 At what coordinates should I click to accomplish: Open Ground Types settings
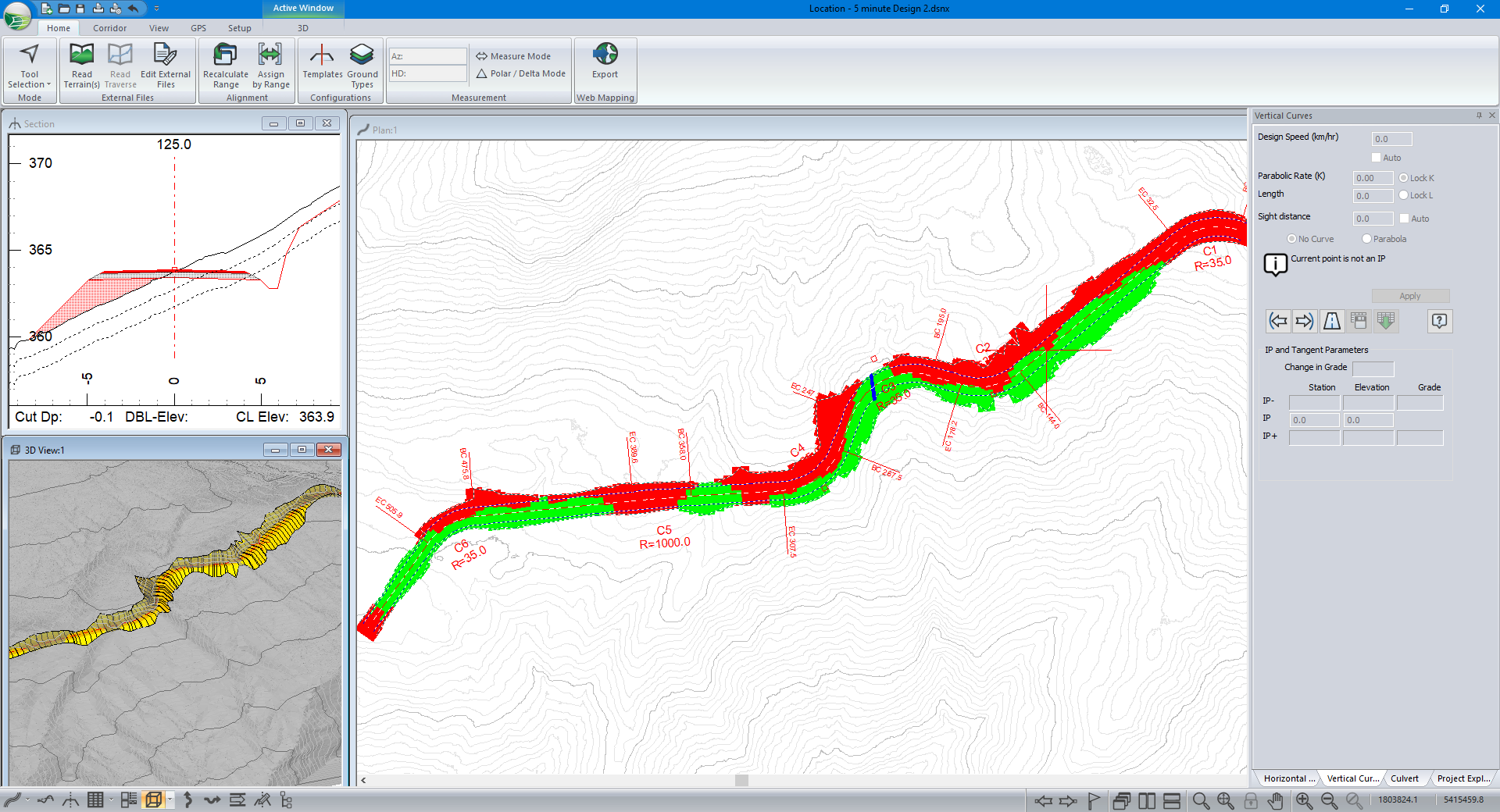click(x=362, y=55)
